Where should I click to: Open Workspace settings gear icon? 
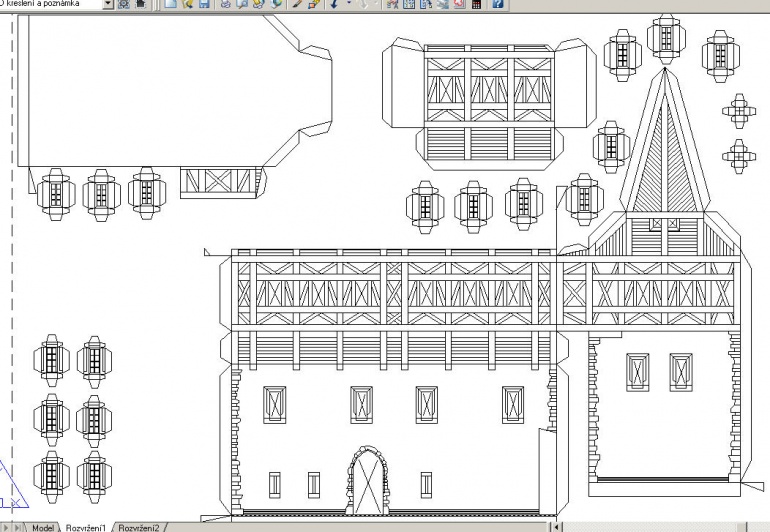(x=123, y=4)
